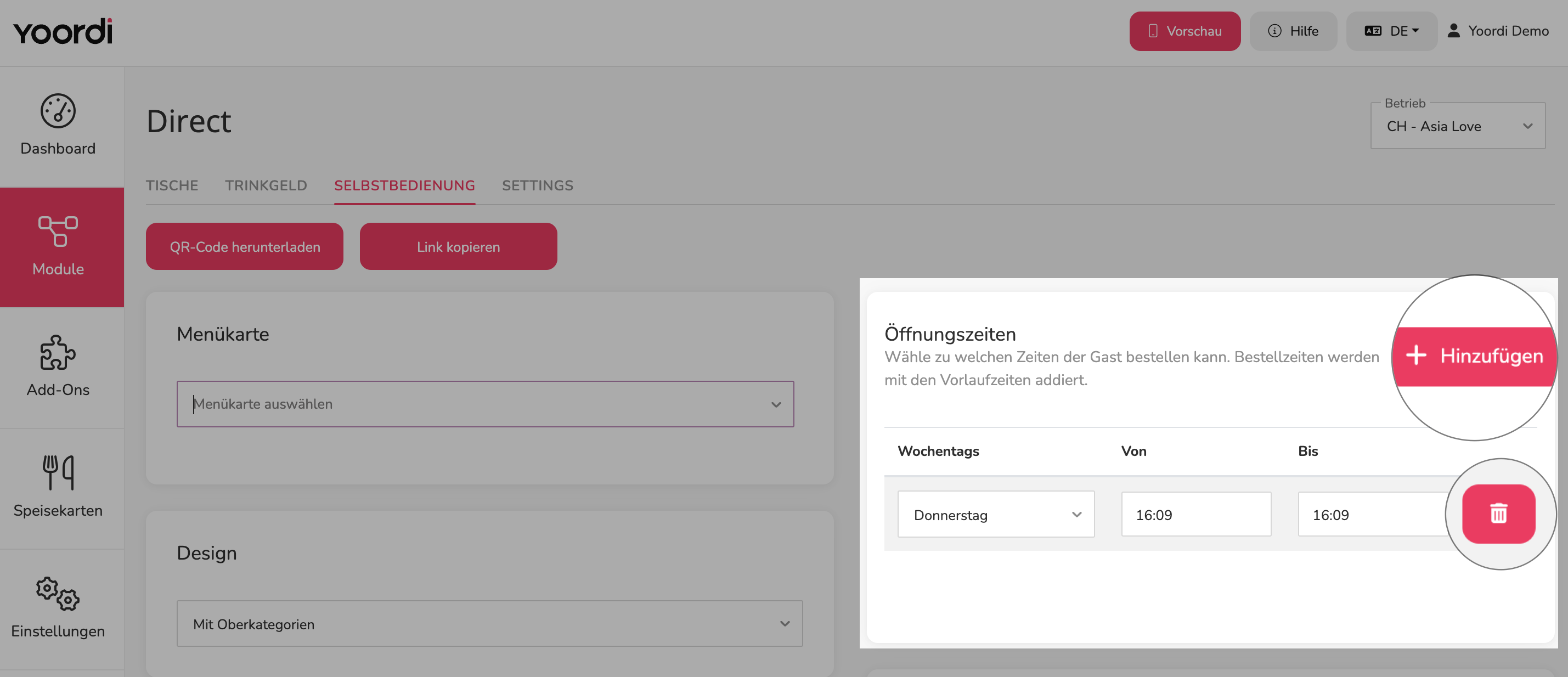
Task: Switch to the TISCHE tab
Action: 172,185
